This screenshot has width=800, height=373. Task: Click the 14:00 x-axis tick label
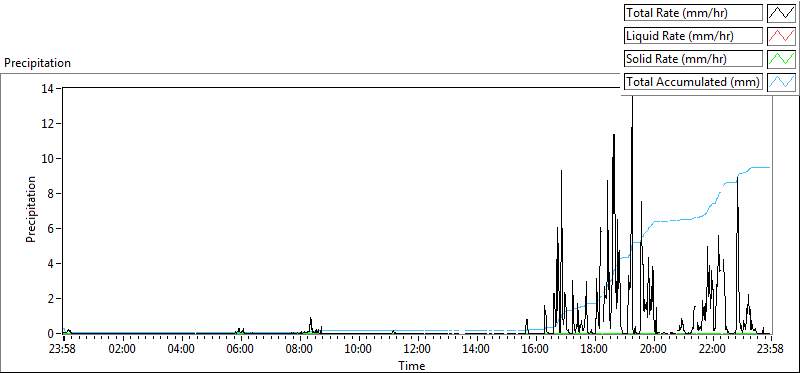click(x=476, y=350)
